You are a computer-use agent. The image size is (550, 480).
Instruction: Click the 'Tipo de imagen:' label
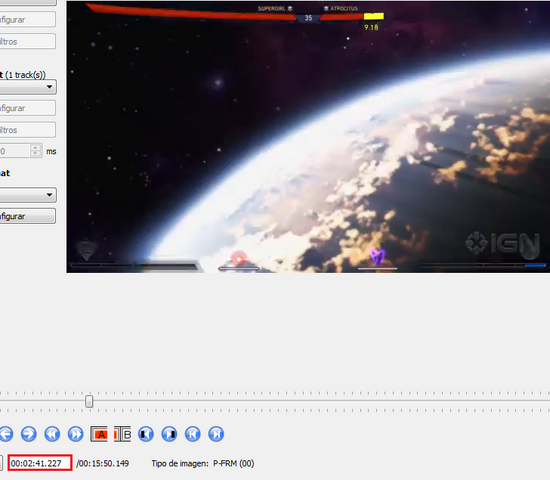[180, 464]
